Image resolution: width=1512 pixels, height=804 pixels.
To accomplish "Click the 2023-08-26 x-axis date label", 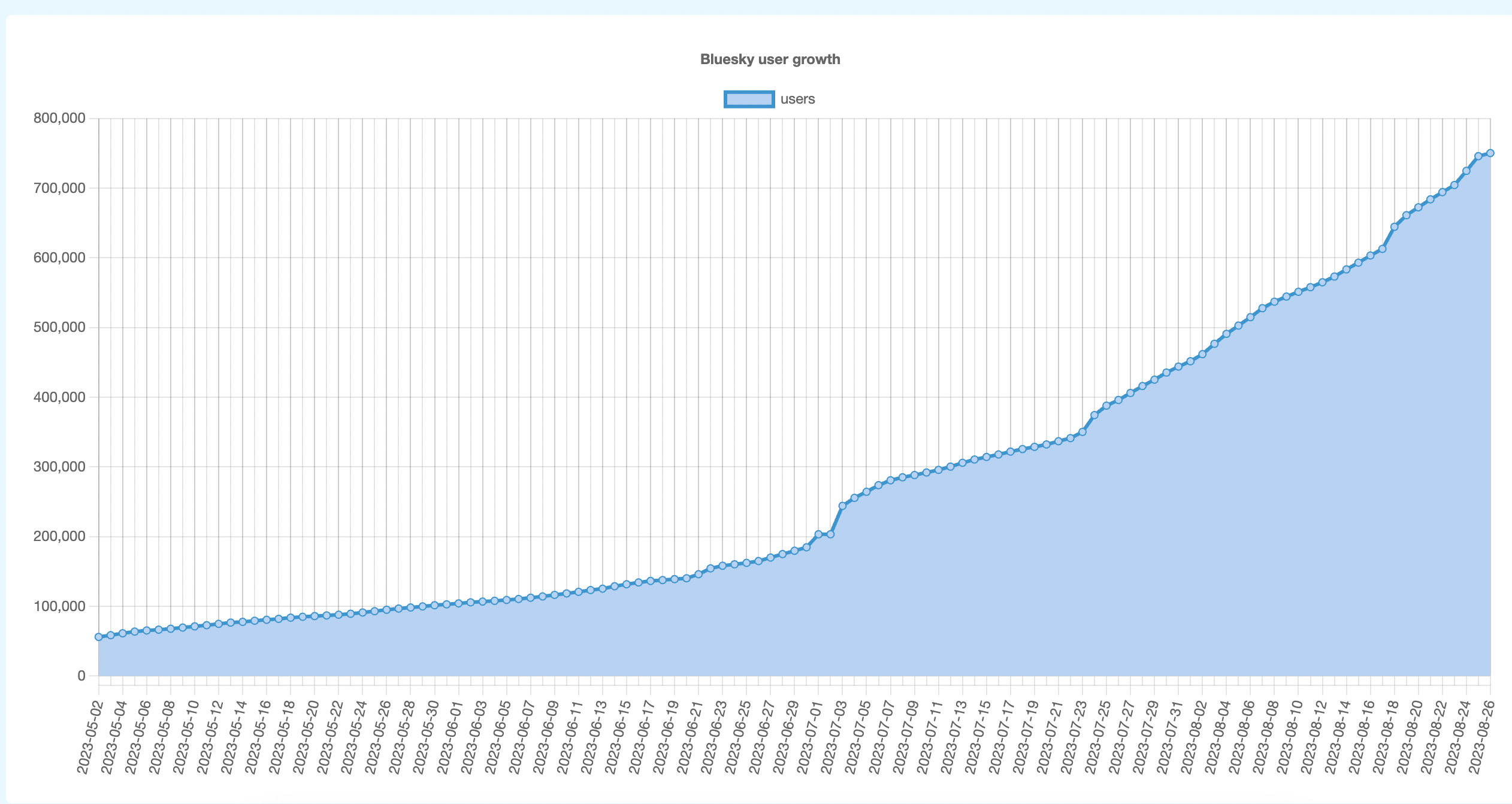I will click(x=1481, y=737).
